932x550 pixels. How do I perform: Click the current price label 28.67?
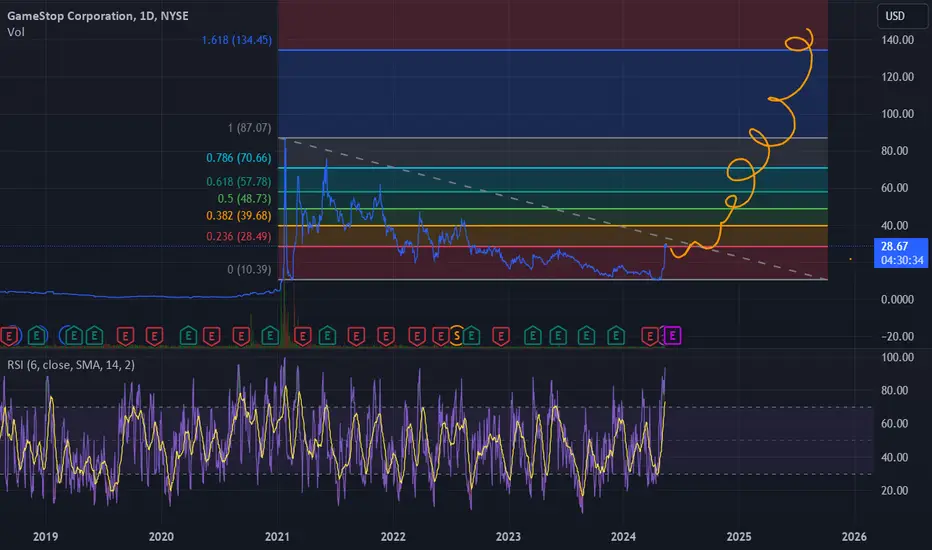coord(900,253)
